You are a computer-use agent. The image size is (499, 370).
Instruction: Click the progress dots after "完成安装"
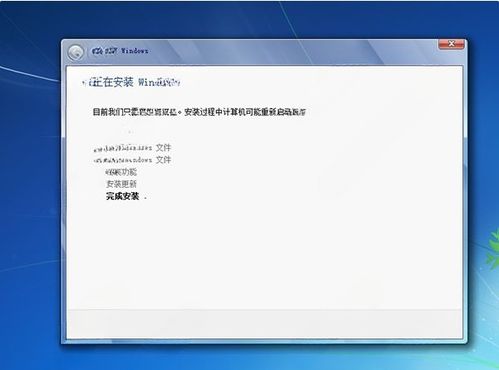pyautogui.click(x=145, y=198)
